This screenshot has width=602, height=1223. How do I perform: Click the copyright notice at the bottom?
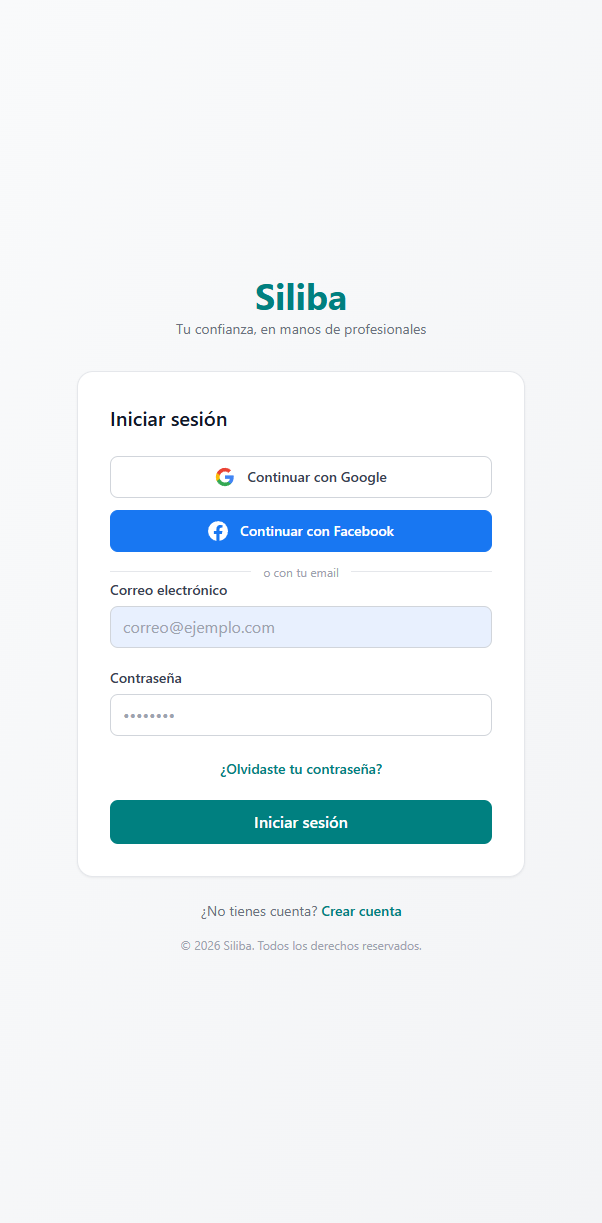pos(301,945)
